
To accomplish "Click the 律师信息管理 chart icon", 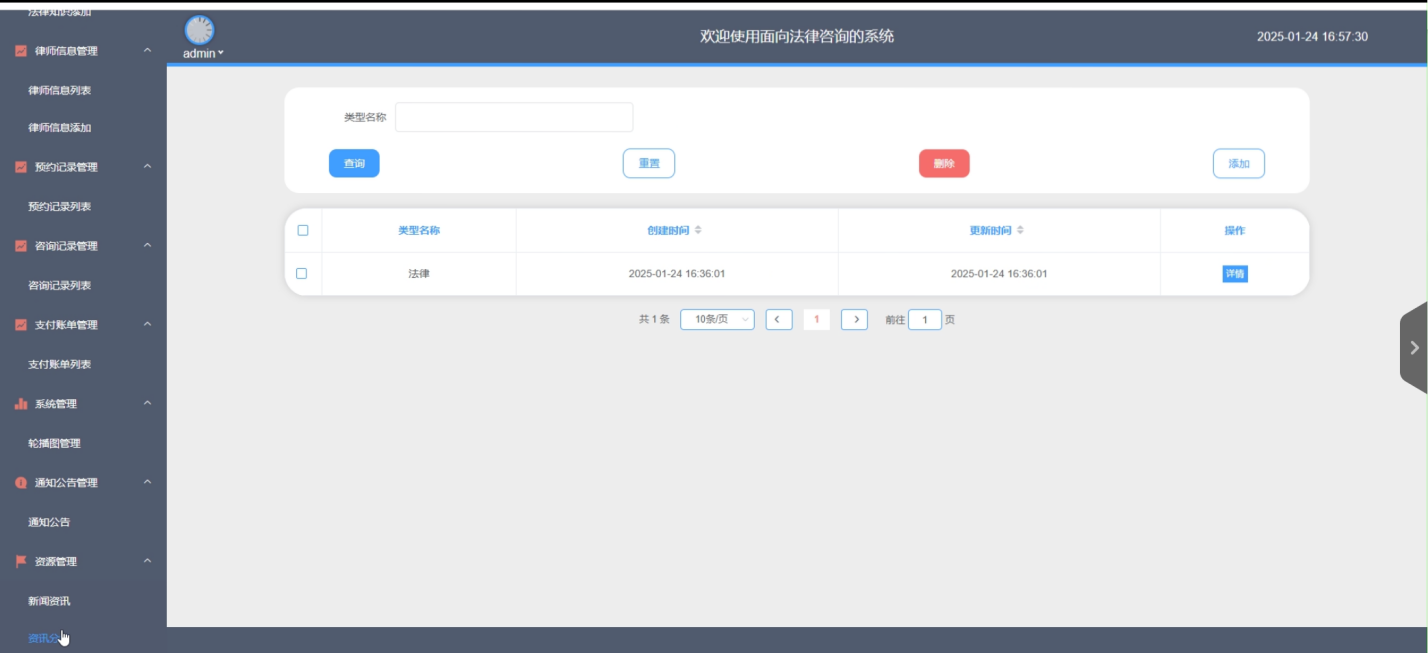I will 21,51.
